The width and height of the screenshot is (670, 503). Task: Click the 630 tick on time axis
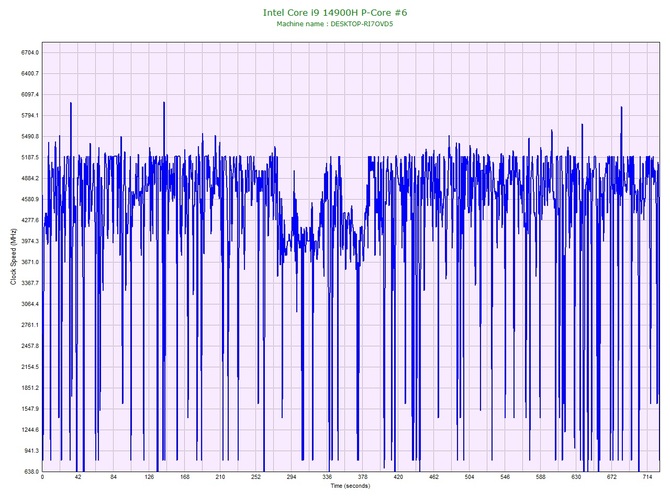tap(576, 477)
